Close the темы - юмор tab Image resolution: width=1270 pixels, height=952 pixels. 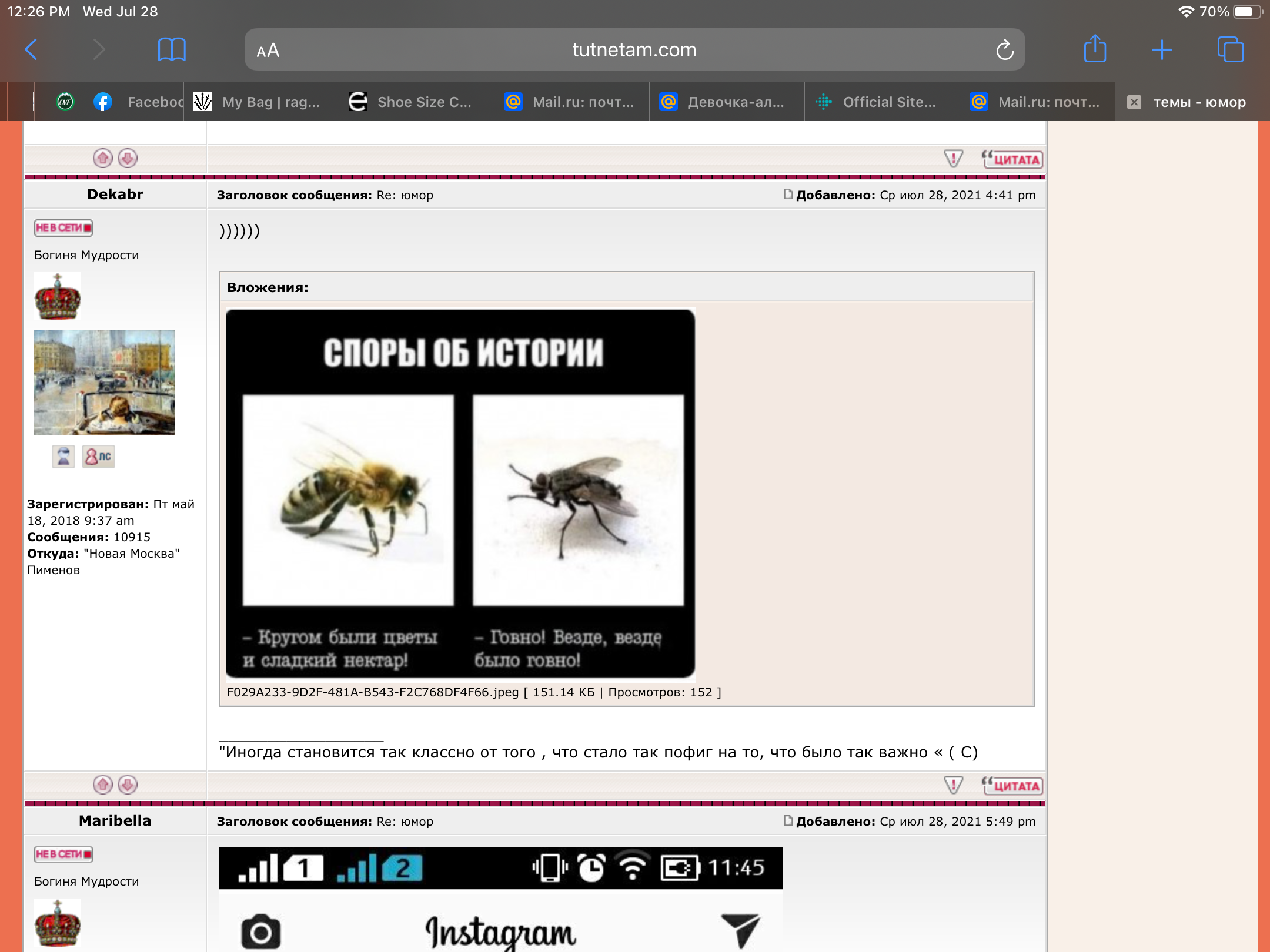pos(1134,102)
